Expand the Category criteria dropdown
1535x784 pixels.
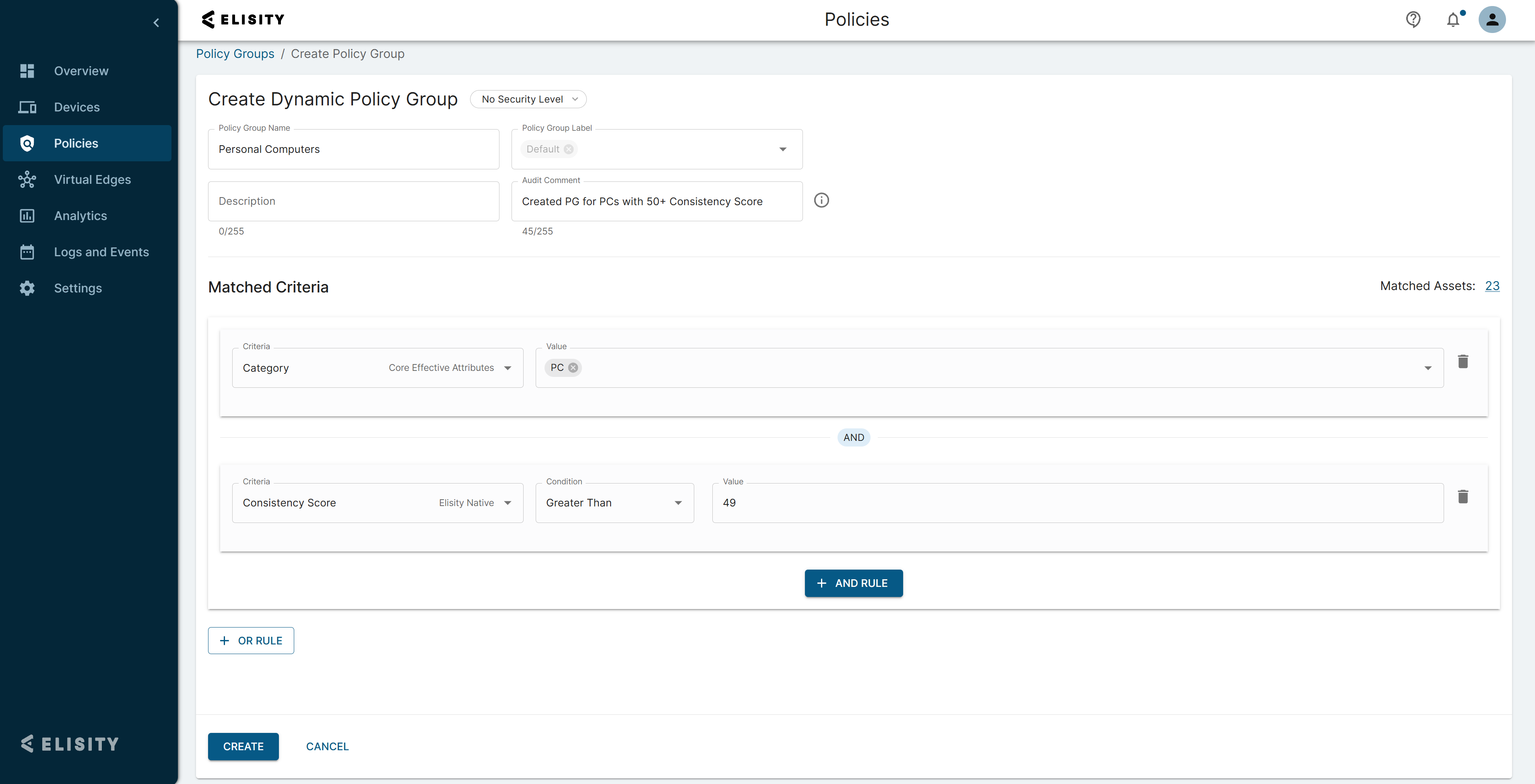click(507, 368)
